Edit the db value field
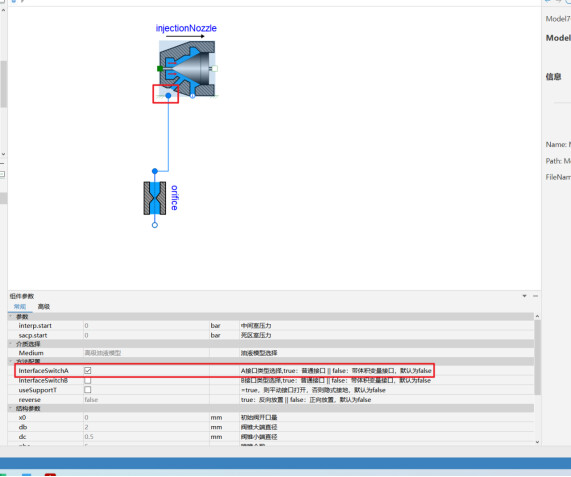This screenshot has width=571, height=477. [x=146, y=427]
